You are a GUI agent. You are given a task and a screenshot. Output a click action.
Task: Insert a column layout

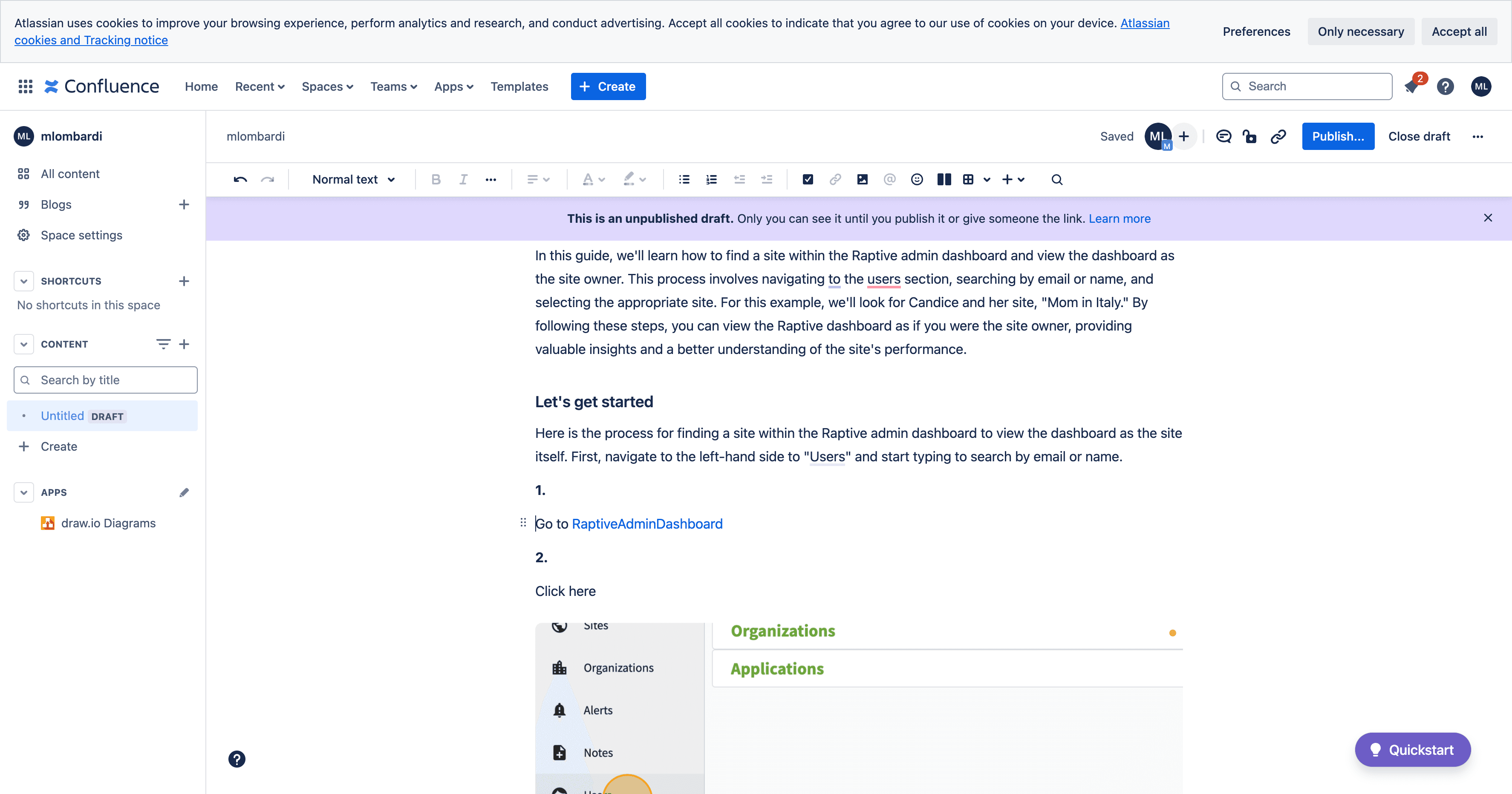click(x=944, y=180)
